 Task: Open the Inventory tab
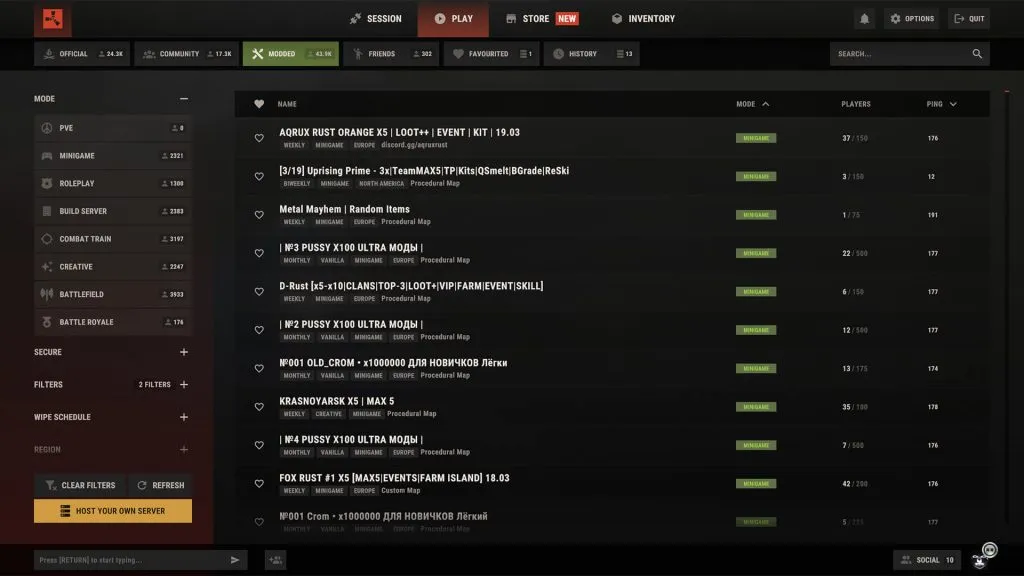pos(643,18)
